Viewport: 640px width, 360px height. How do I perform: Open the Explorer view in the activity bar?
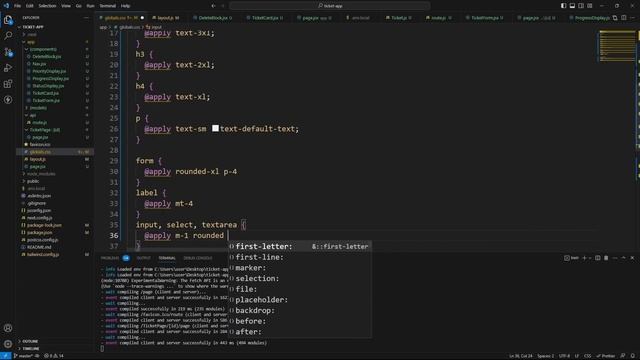tap(8, 20)
